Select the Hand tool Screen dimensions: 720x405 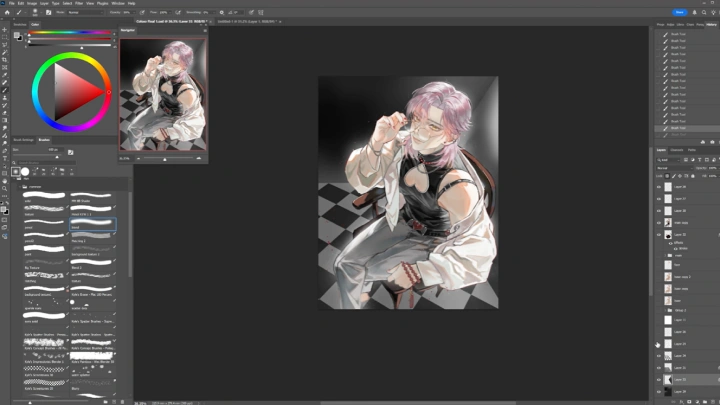(x=5, y=181)
